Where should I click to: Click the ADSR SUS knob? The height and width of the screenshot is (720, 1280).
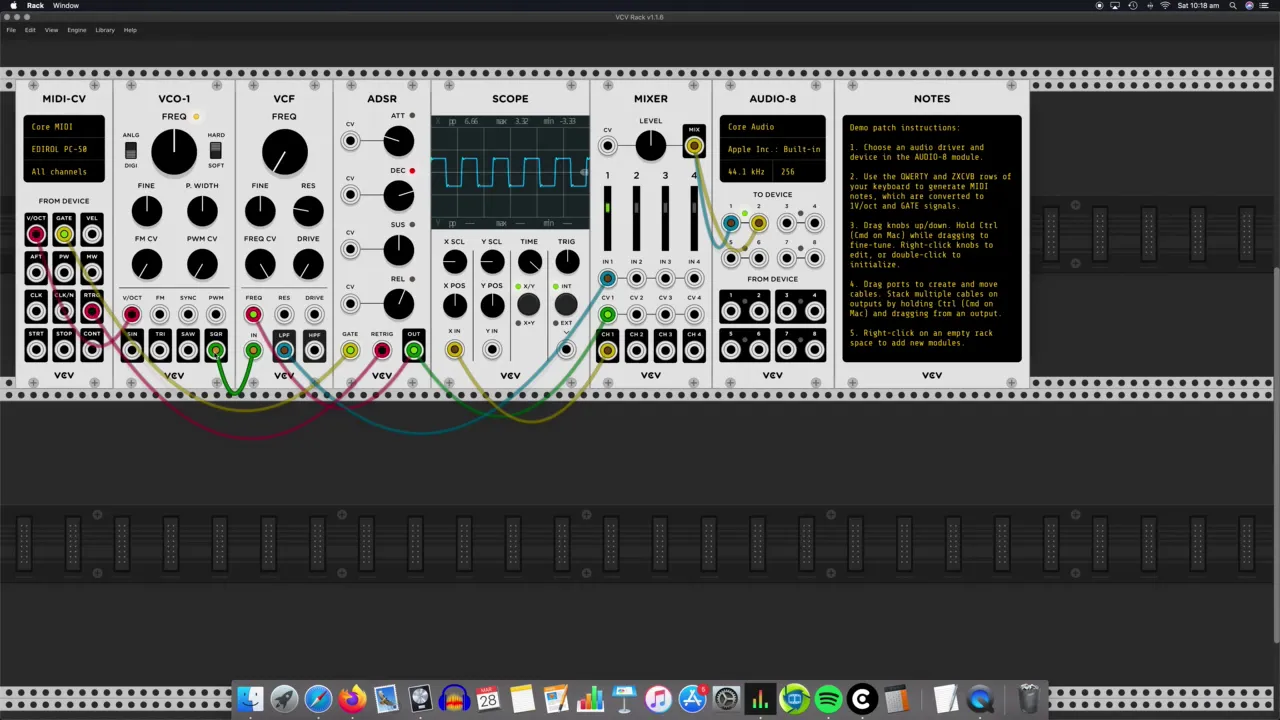point(398,249)
